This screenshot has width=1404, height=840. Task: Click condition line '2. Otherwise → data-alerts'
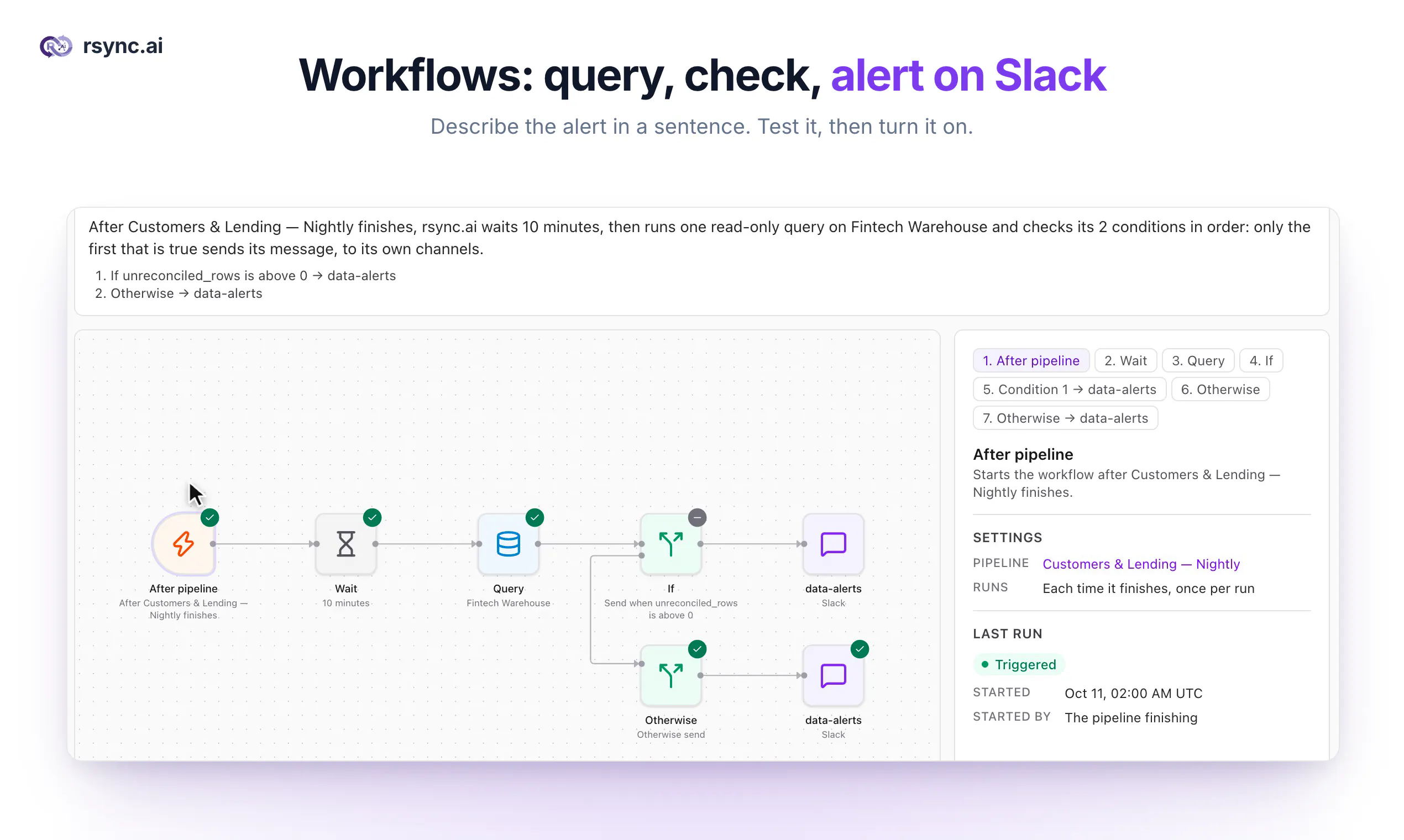[179, 293]
